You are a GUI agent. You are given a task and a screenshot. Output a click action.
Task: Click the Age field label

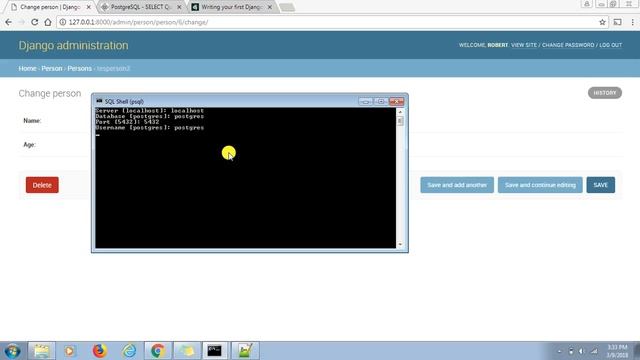point(29,144)
